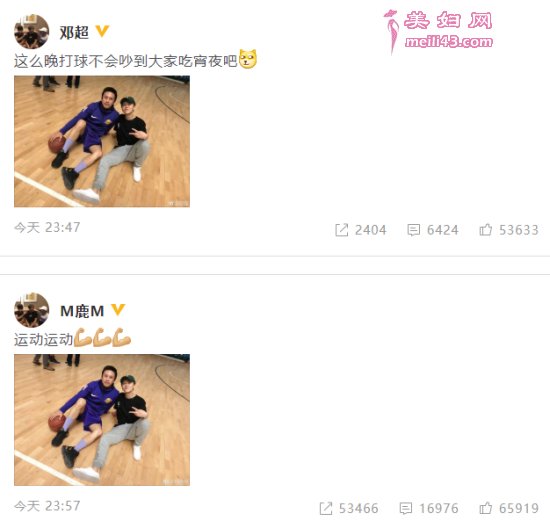This screenshot has height=528, width=550.
Task: Click the doge emoji in 邓超's post text
Action: point(248,59)
